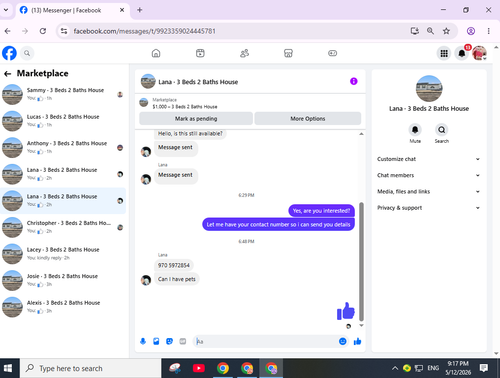Click the chat scrollbar thumb

coord(361,262)
